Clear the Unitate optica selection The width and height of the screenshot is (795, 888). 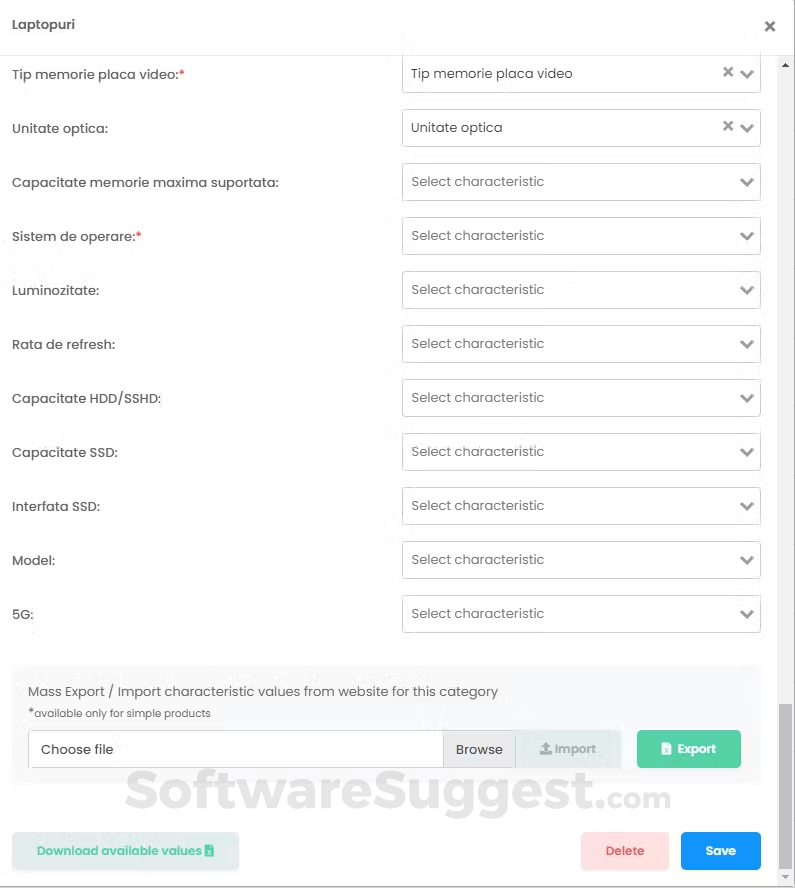click(728, 126)
